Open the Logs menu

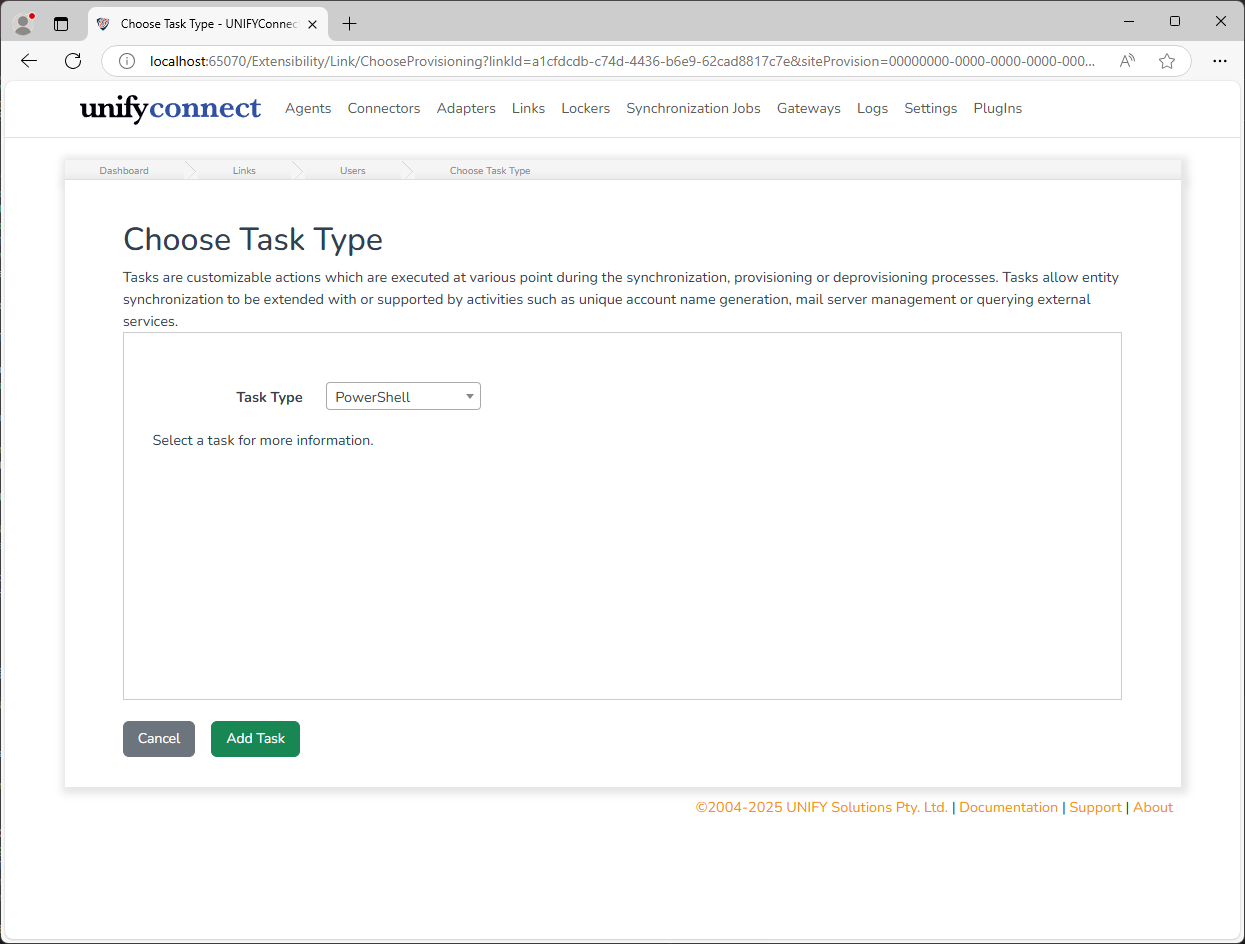(872, 108)
